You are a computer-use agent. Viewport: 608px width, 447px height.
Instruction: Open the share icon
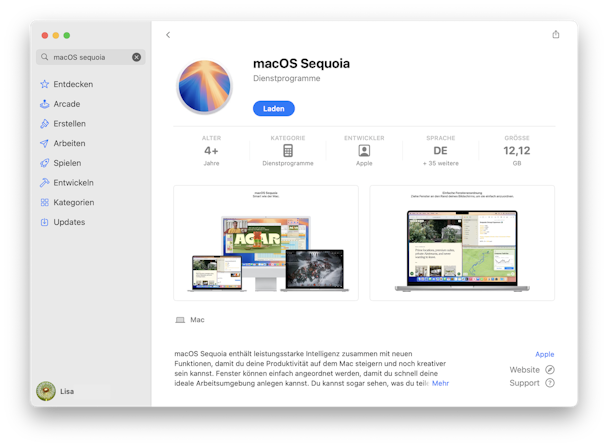(556, 35)
